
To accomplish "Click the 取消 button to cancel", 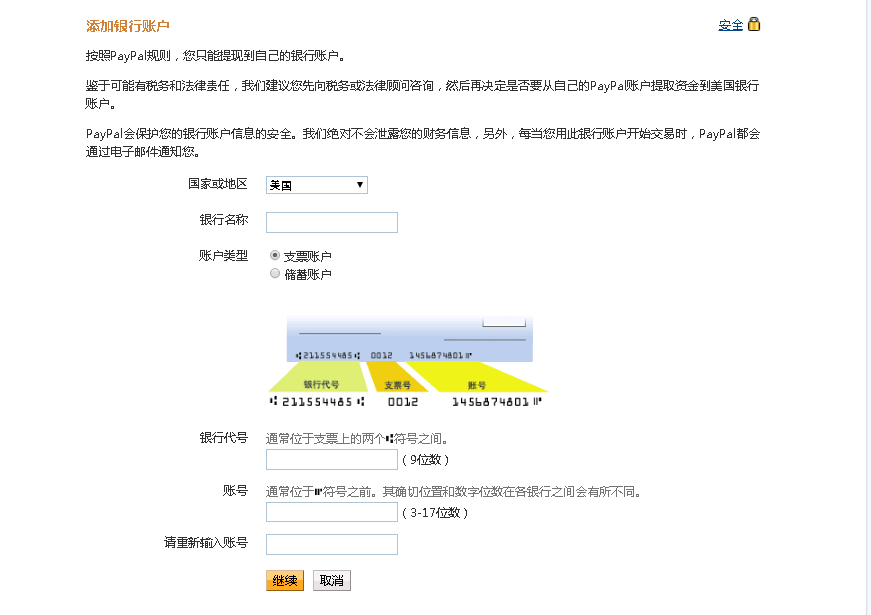I will pos(331,580).
